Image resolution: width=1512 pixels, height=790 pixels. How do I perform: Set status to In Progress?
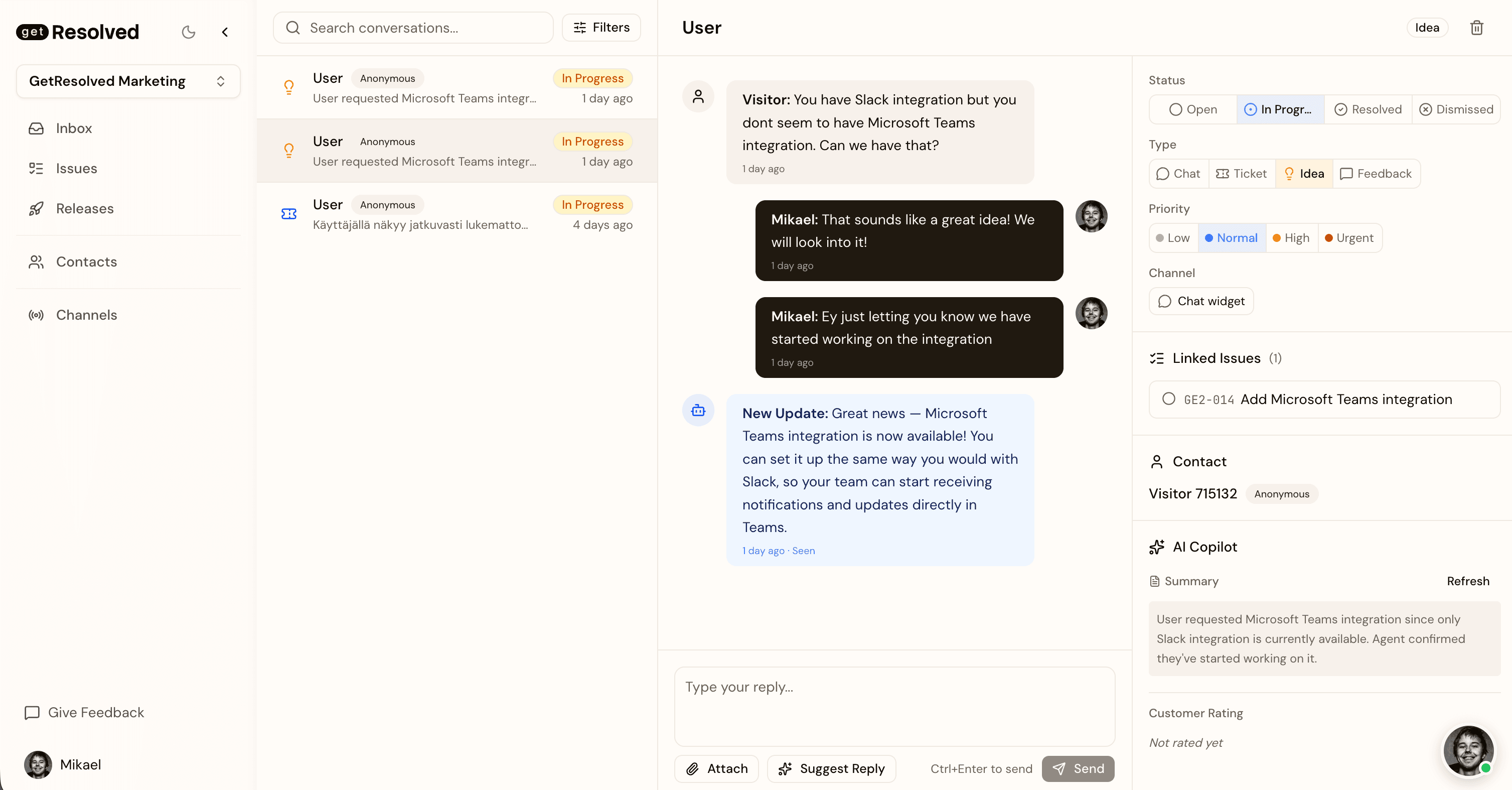(1280, 109)
